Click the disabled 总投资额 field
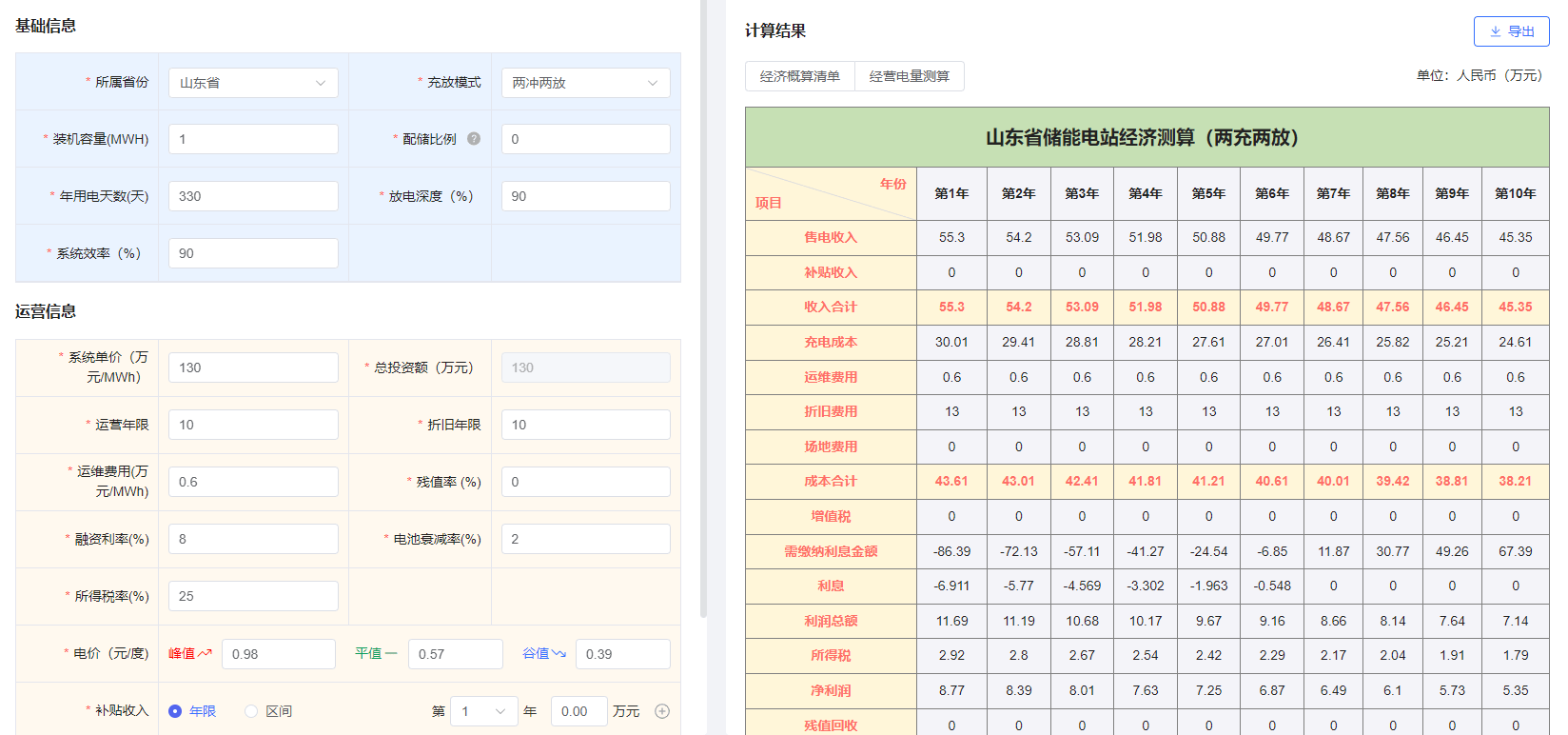This screenshot has height=735, width=1568. pos(585,367)
